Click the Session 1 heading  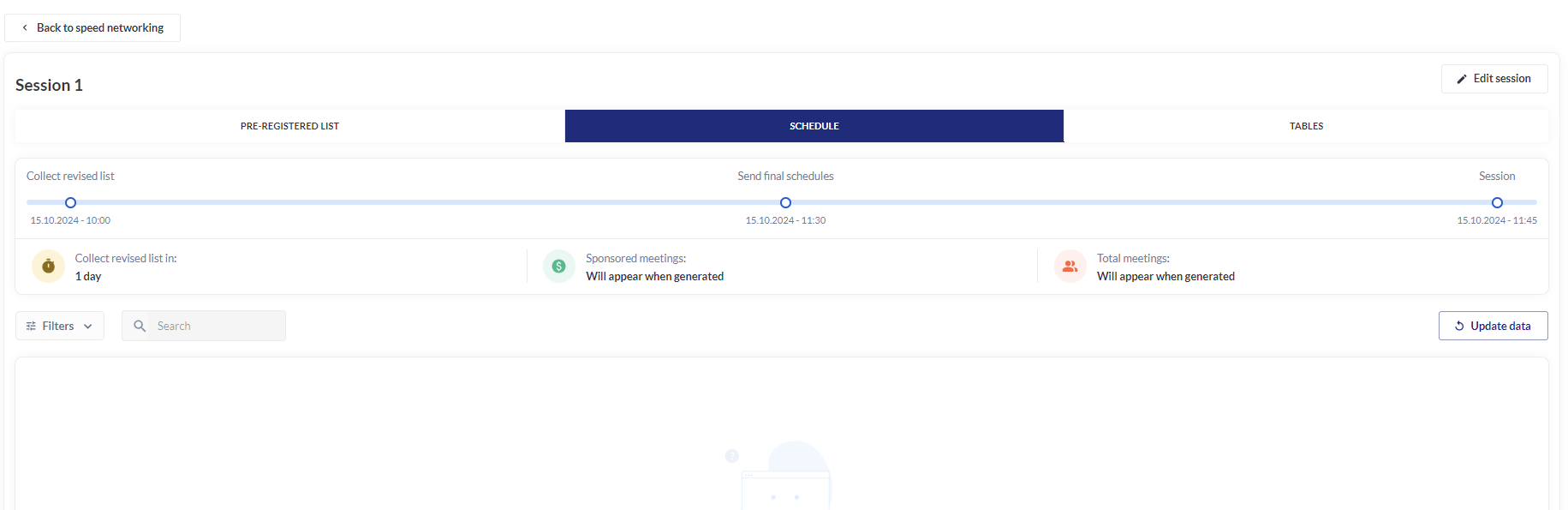coord(49,85)
